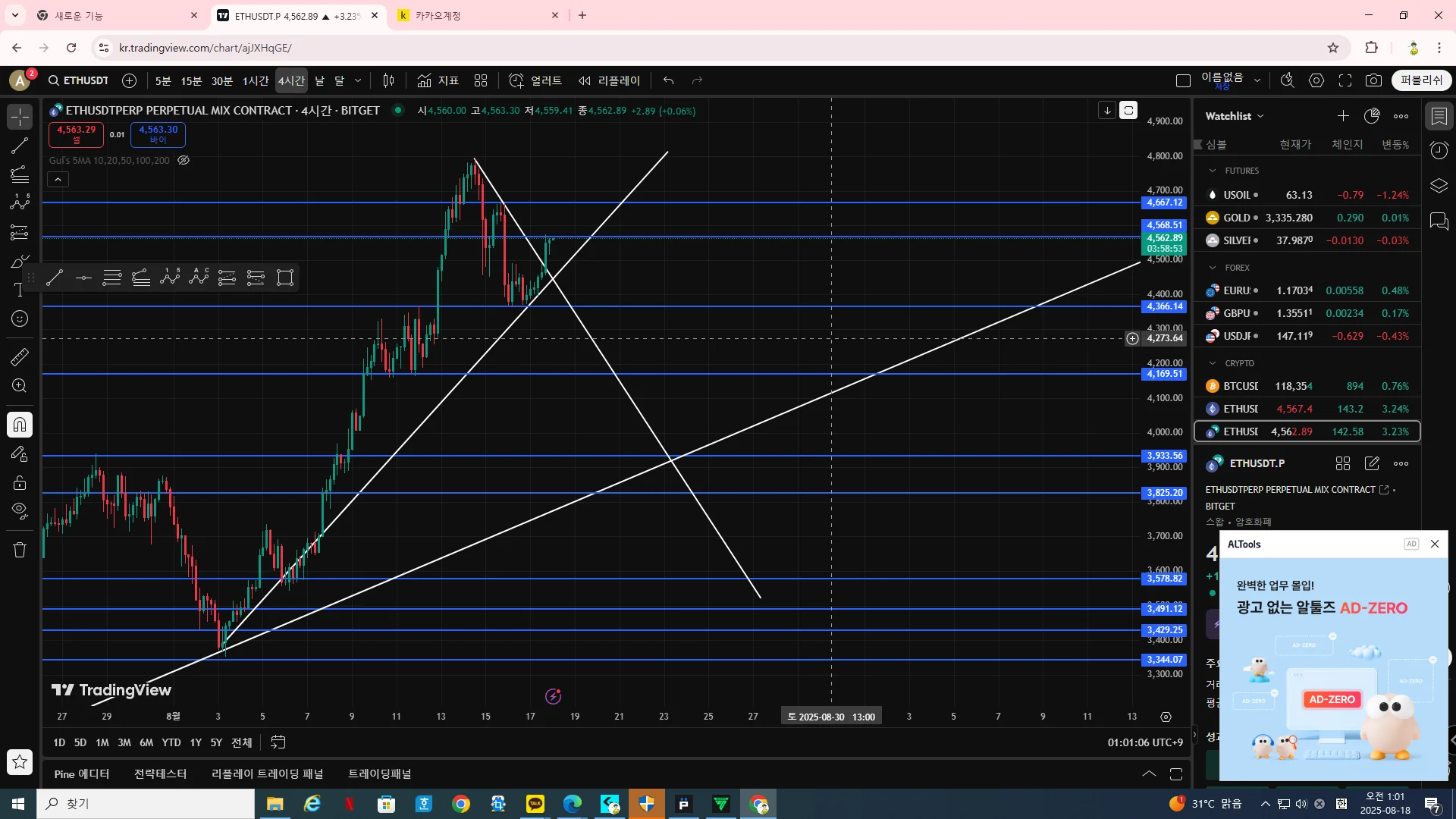The image size is (1456, 819).
Task: Toggle hide all drawings eye icon
Action: (20, 510)
